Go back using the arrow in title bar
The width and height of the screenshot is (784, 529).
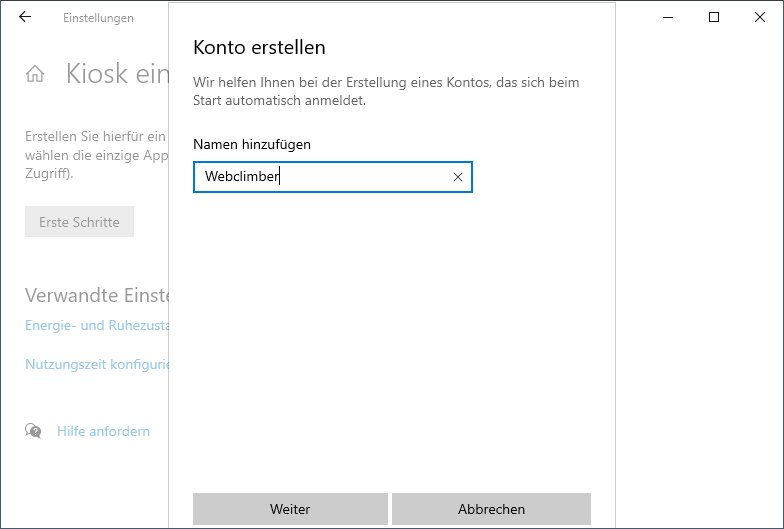(25, 17)
